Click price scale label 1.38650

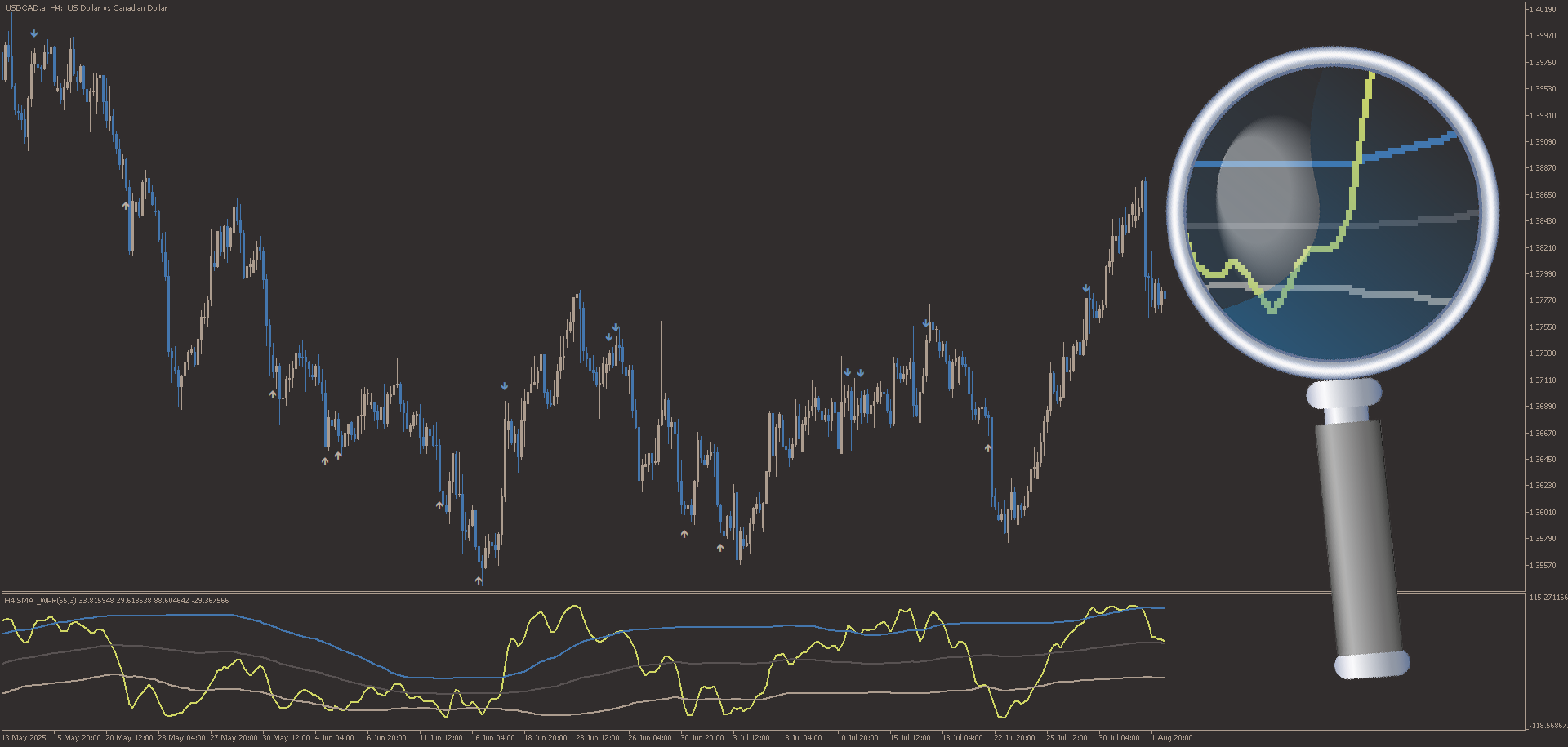click(x=1542, y=195)
